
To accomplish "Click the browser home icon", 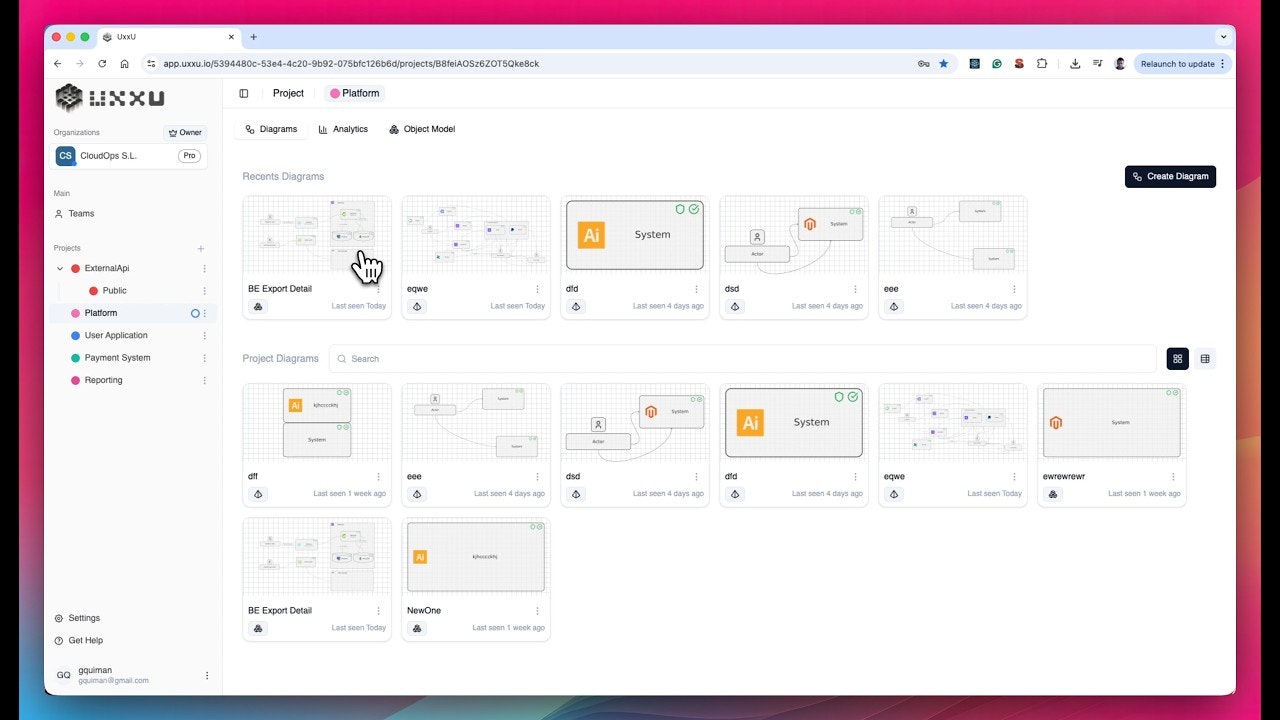I will (124, 63).
